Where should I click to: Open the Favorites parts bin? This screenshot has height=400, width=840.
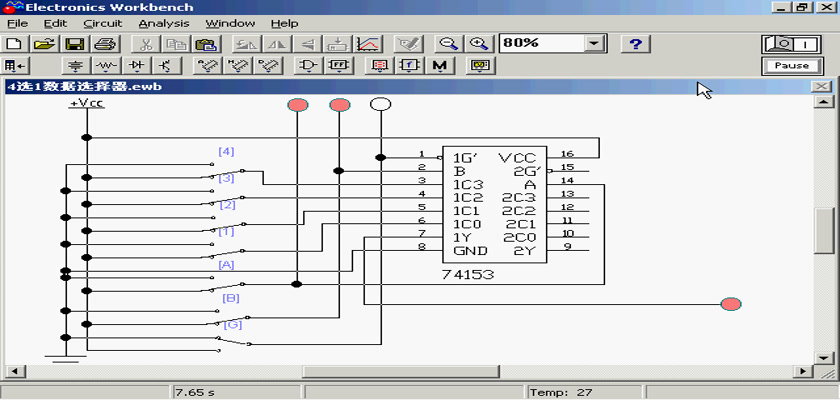coord(15,65)
